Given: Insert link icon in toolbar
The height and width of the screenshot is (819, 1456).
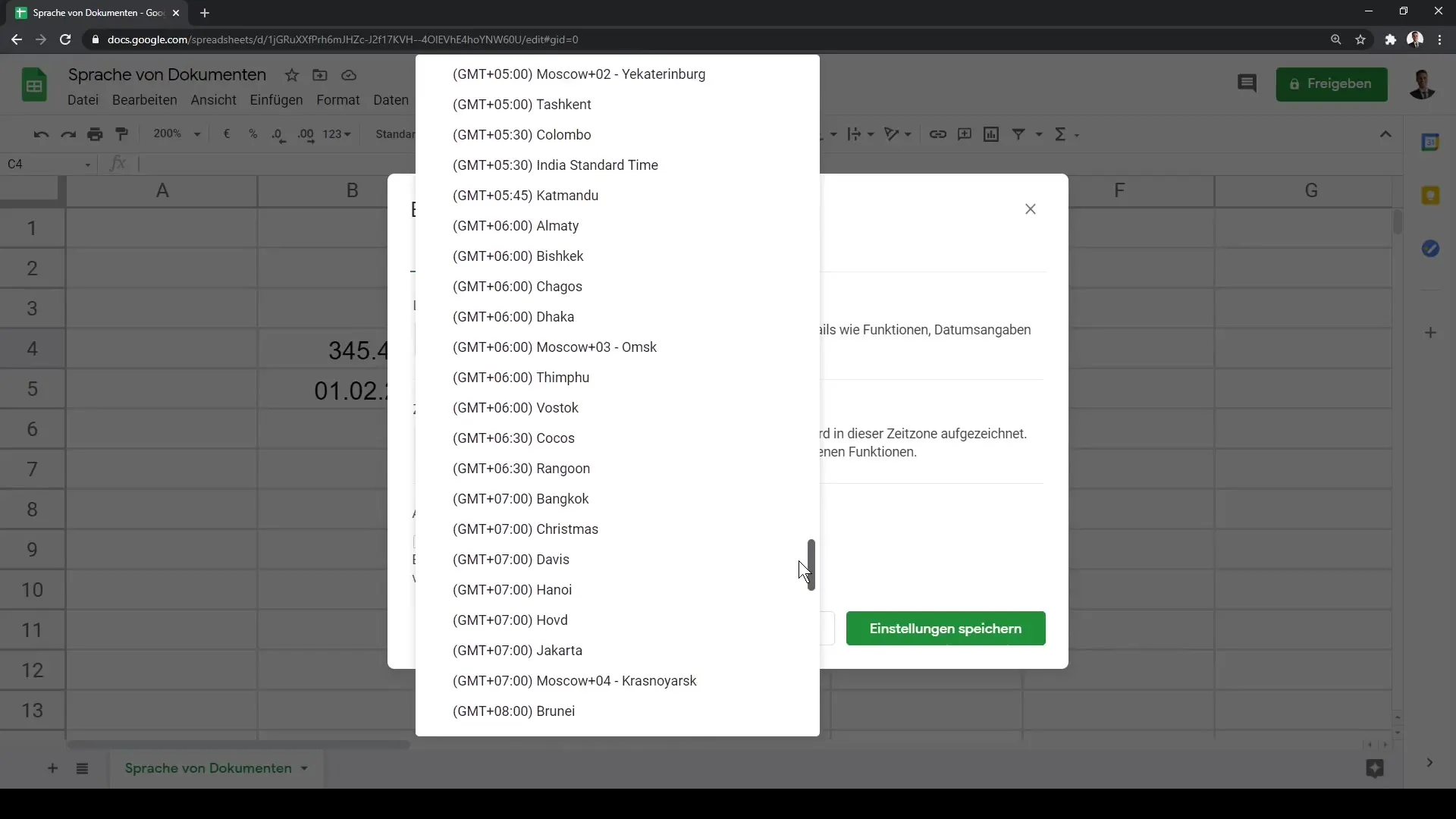Looking at the screenshot, I should pos(938,134).
